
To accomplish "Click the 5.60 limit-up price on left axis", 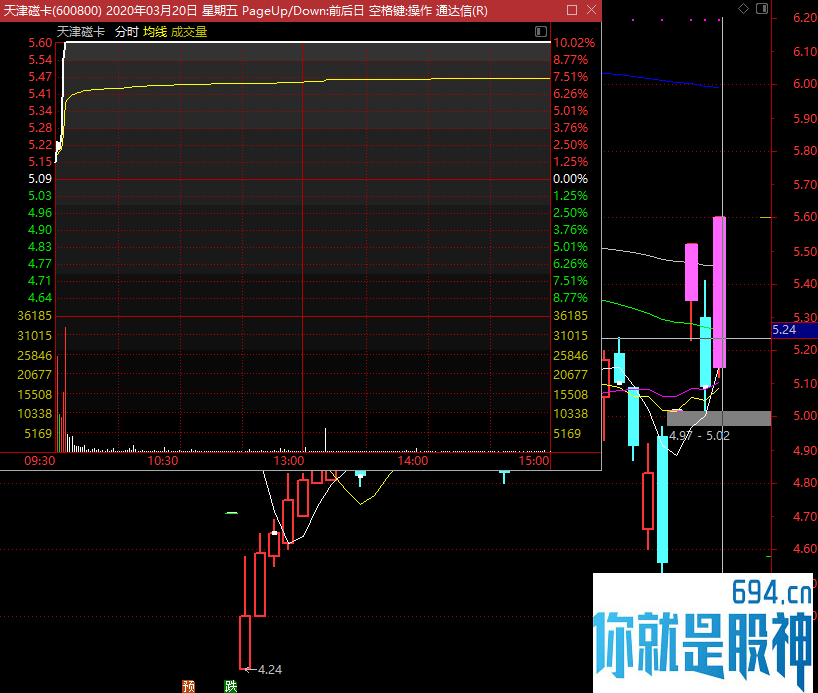I will [40, 43].
